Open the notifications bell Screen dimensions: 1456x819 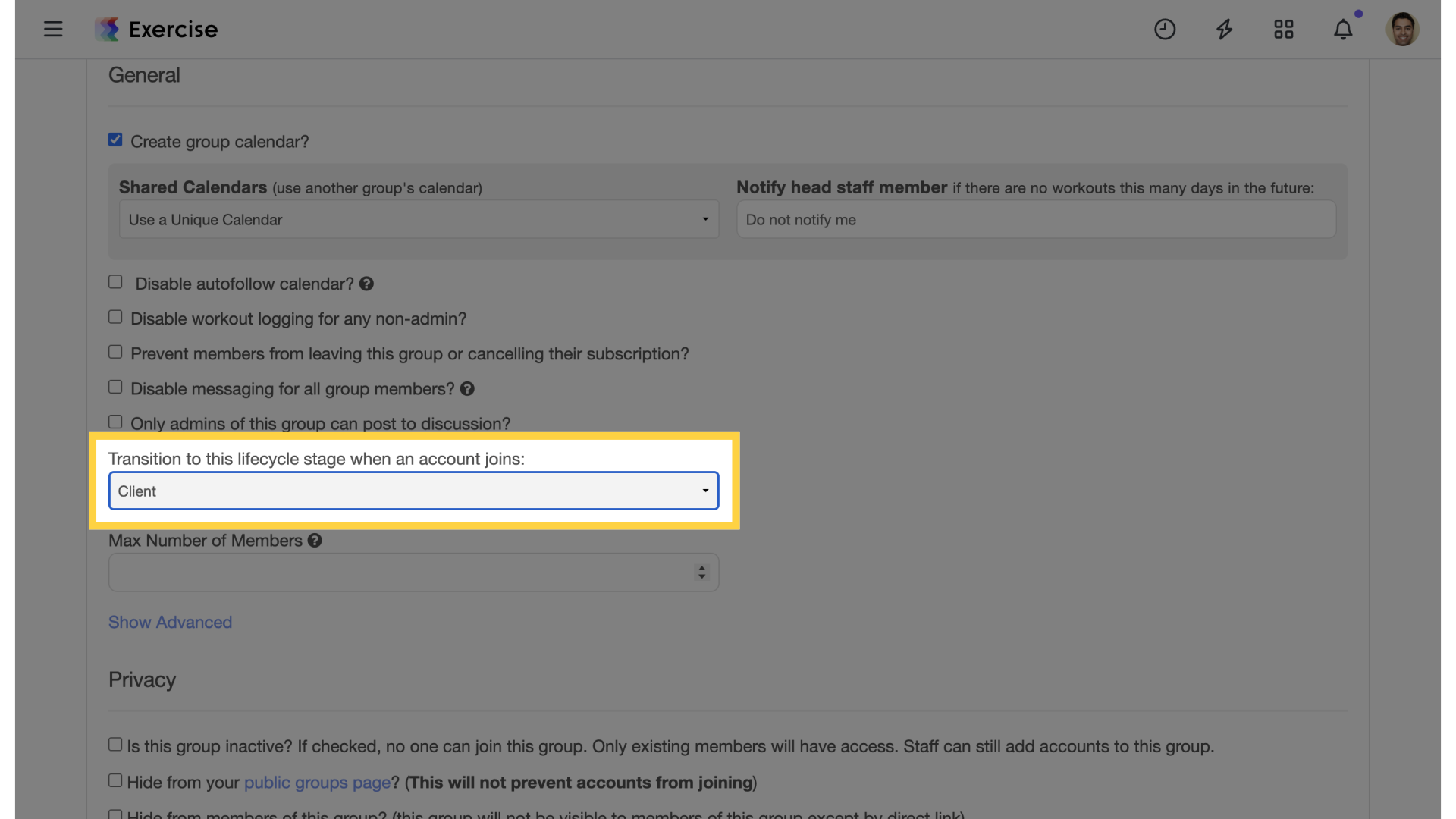1343,30
